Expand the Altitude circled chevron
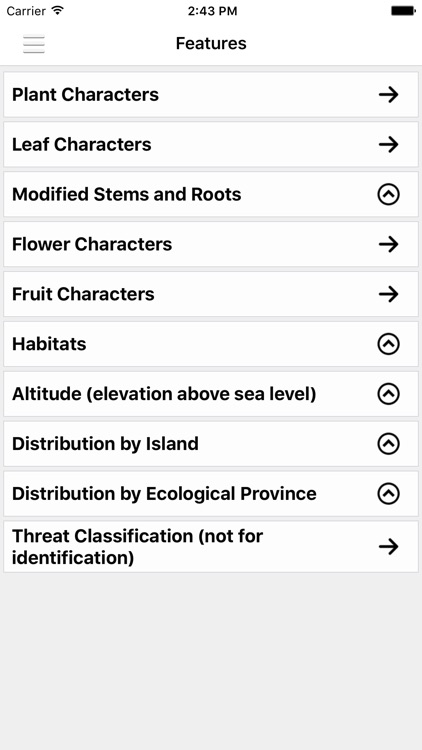Image resolution: width=422 pixels, height=750 pixels. click(x=389, y=394)
